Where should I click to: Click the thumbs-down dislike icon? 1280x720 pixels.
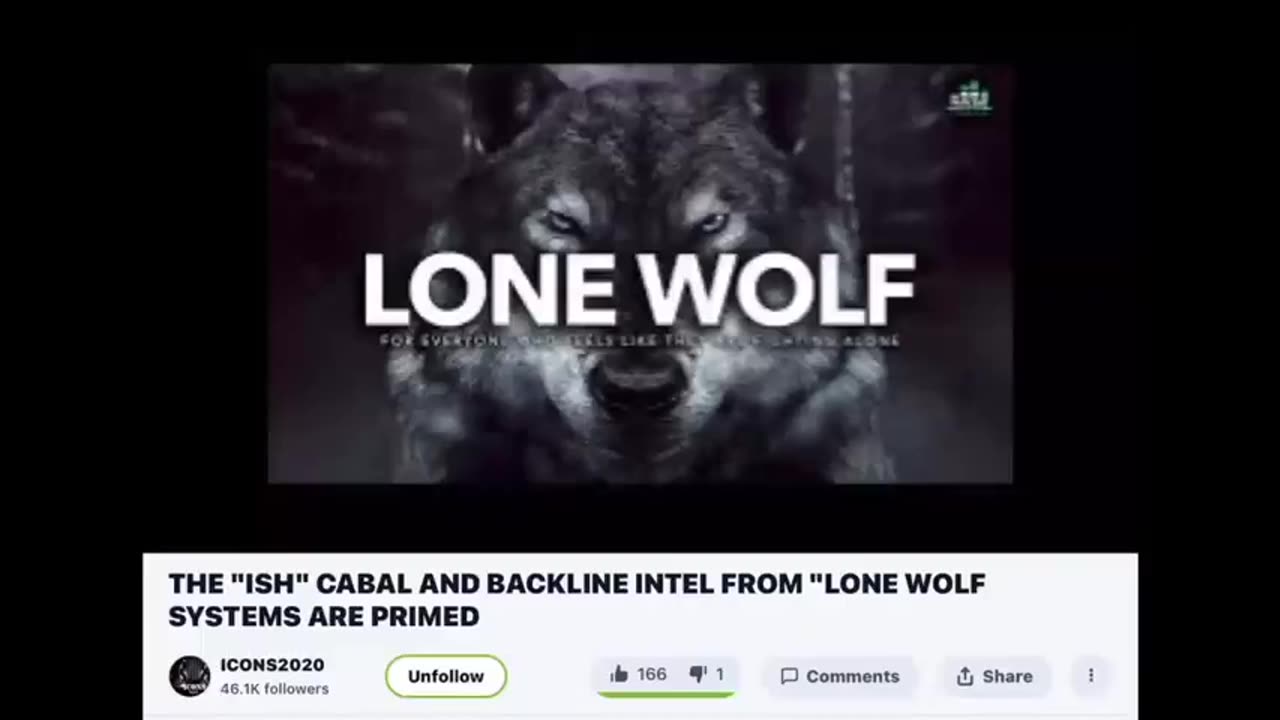698,675
